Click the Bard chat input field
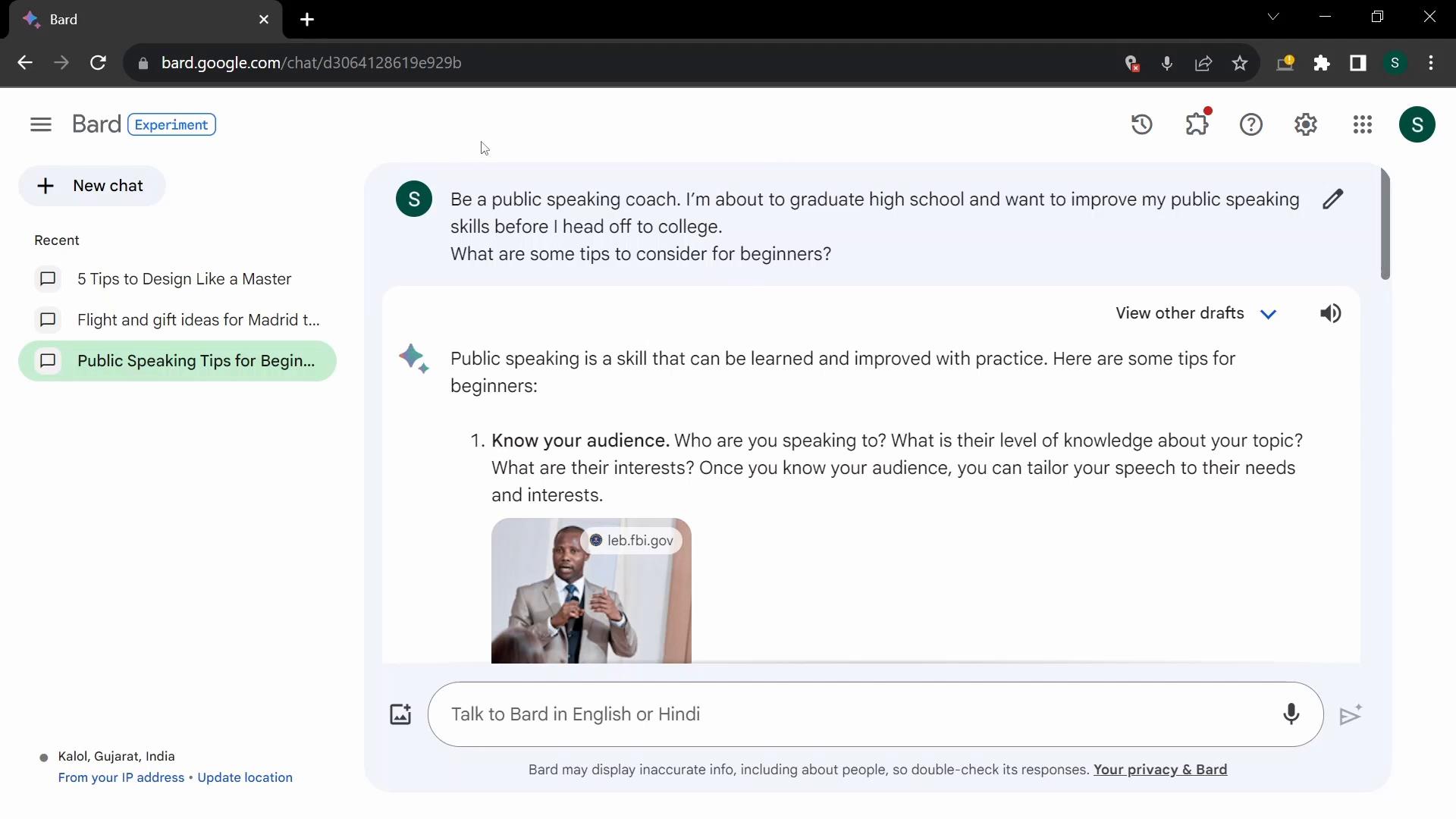The image size is (1456, 819). (x=876, y=714)
